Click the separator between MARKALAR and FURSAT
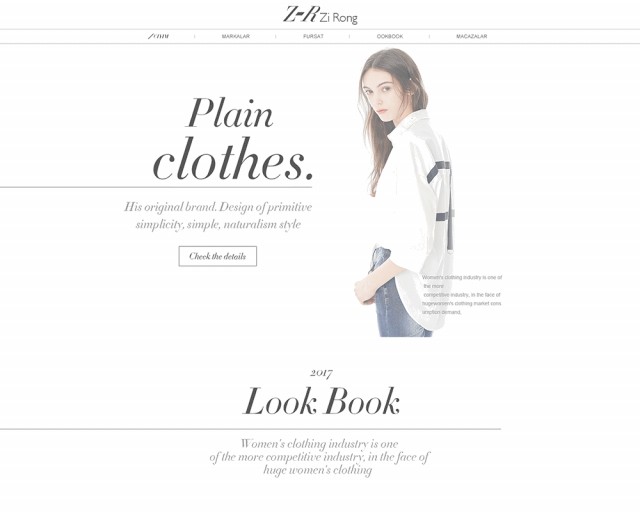The width and height of the screenshot is (640, 512). point(276,36)
